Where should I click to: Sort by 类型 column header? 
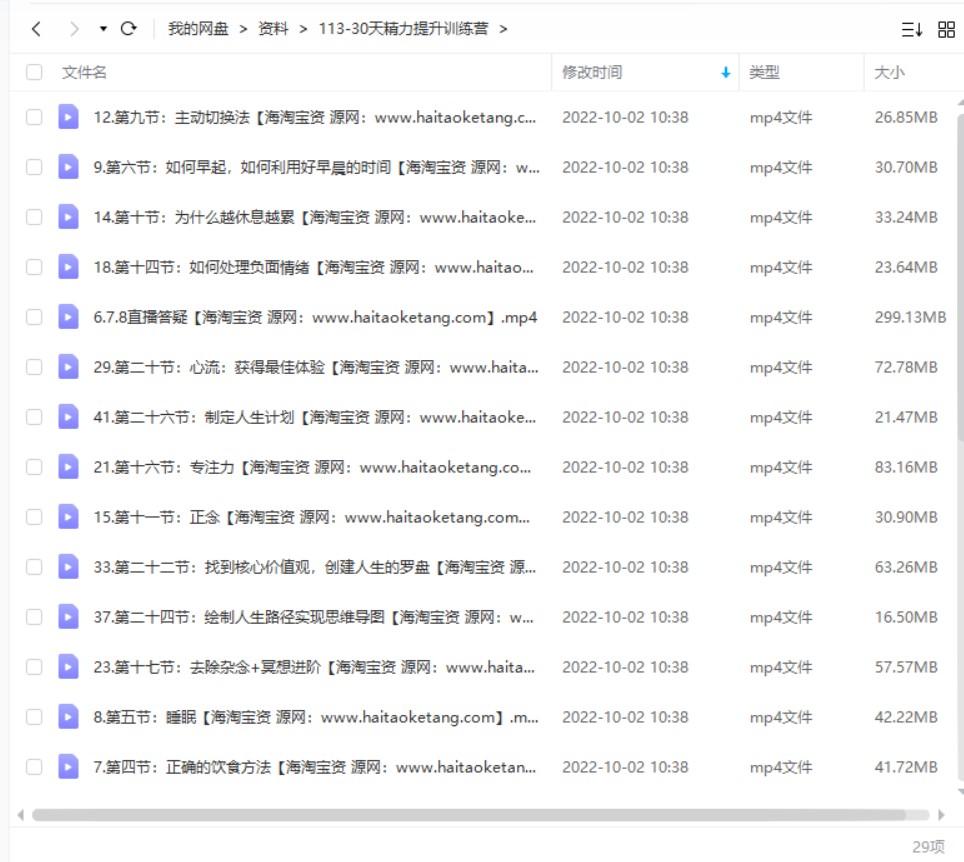click(x=764, y=73)
